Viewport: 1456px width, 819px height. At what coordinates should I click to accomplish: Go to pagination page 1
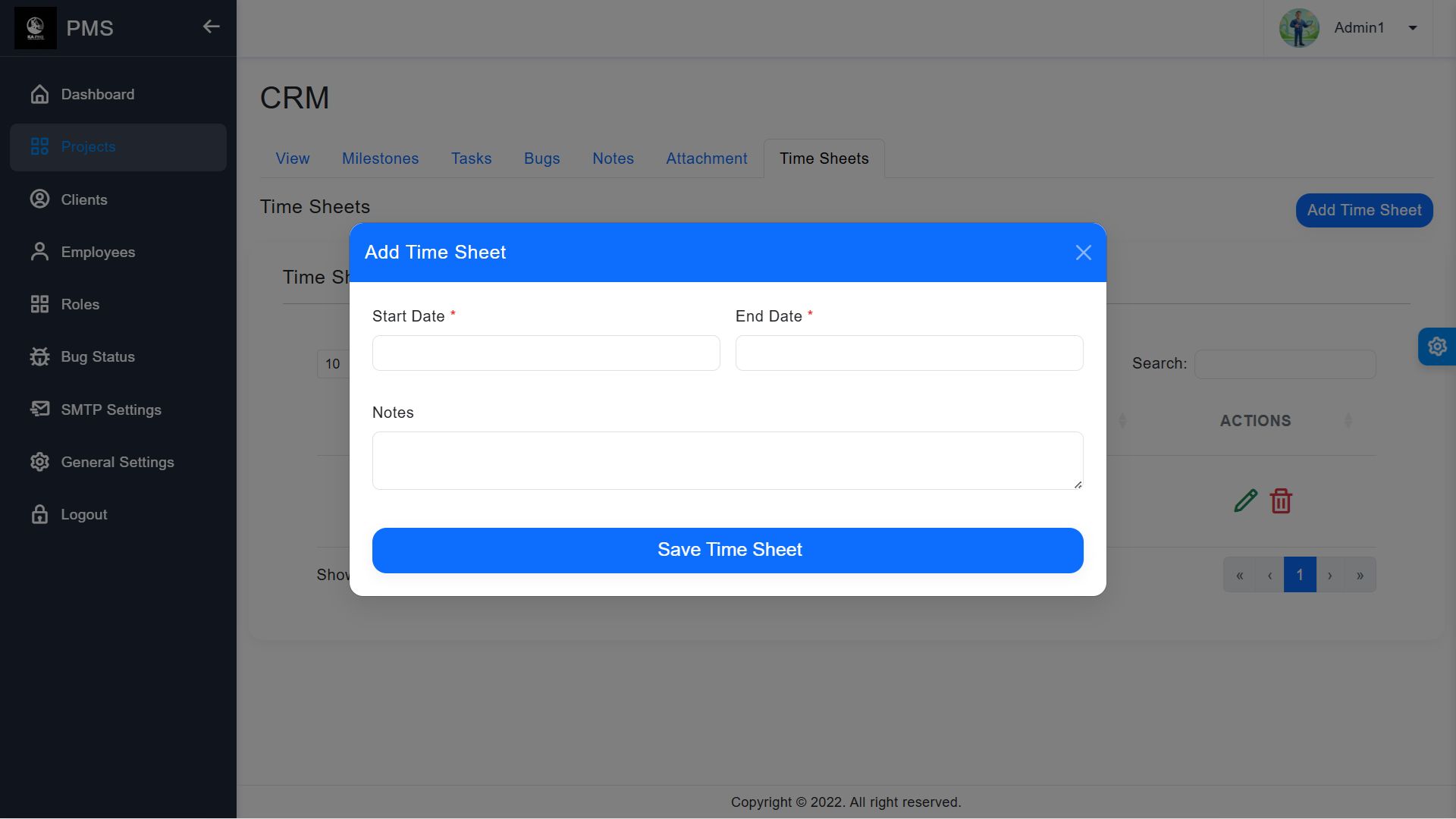pos(1299,575)
